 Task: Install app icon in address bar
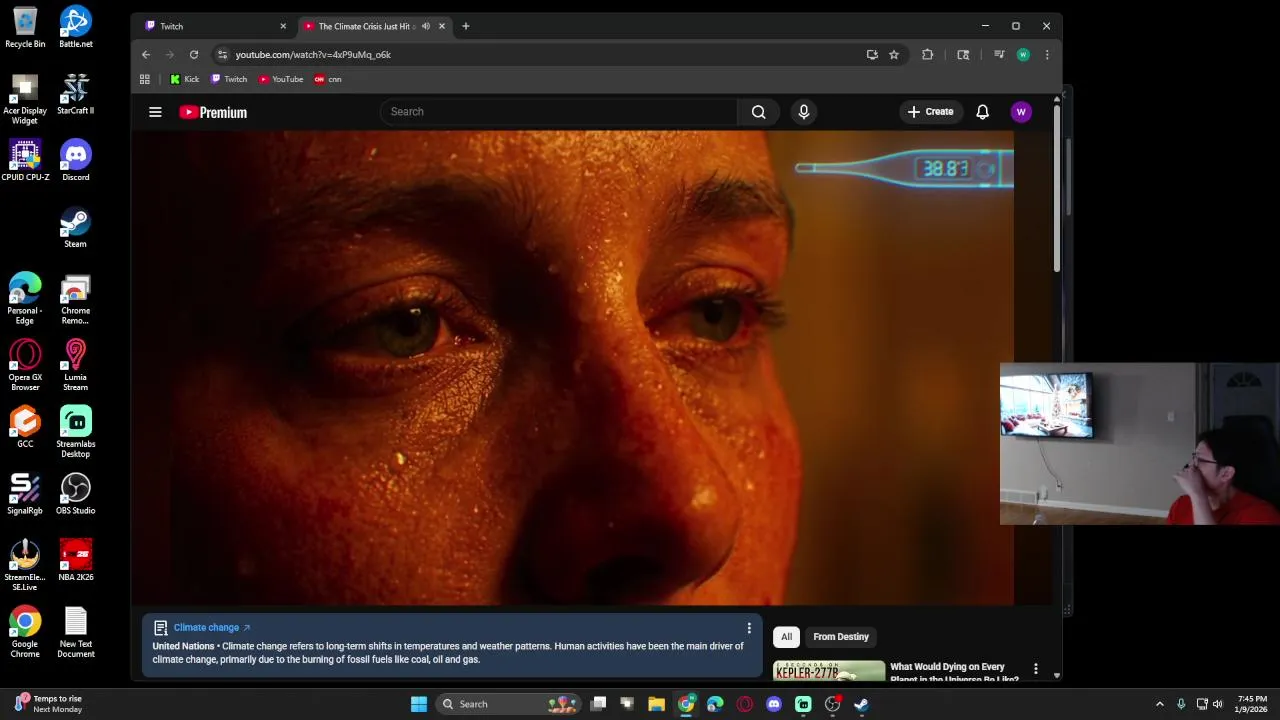pyautogui.click(x=872, y=55)
